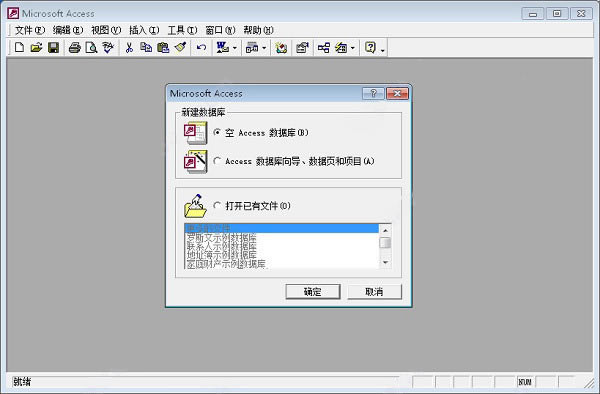This screenshot has width=600, height=394.
Task: Click the Relationships toolbar icon
Action: pyautogui.click(x=323, y=47)
